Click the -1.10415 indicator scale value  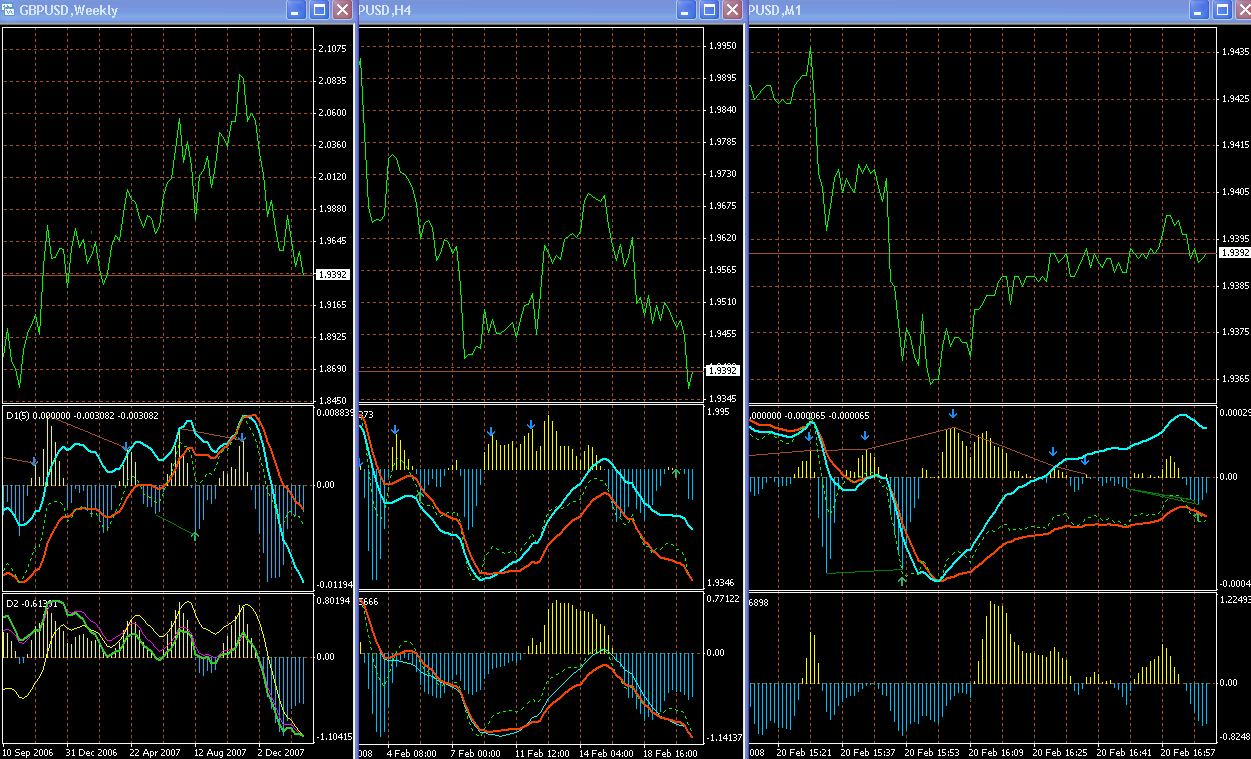[x=333, y=736]
